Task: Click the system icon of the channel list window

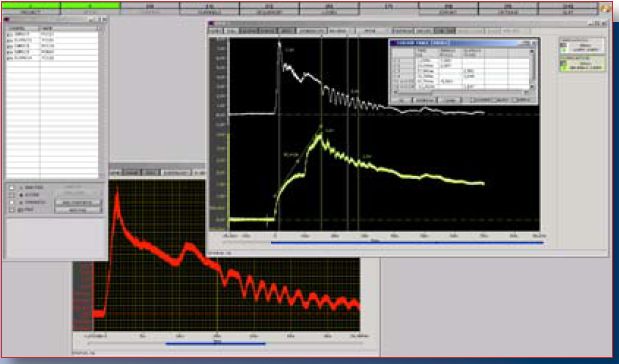Action: coord(6,19)
